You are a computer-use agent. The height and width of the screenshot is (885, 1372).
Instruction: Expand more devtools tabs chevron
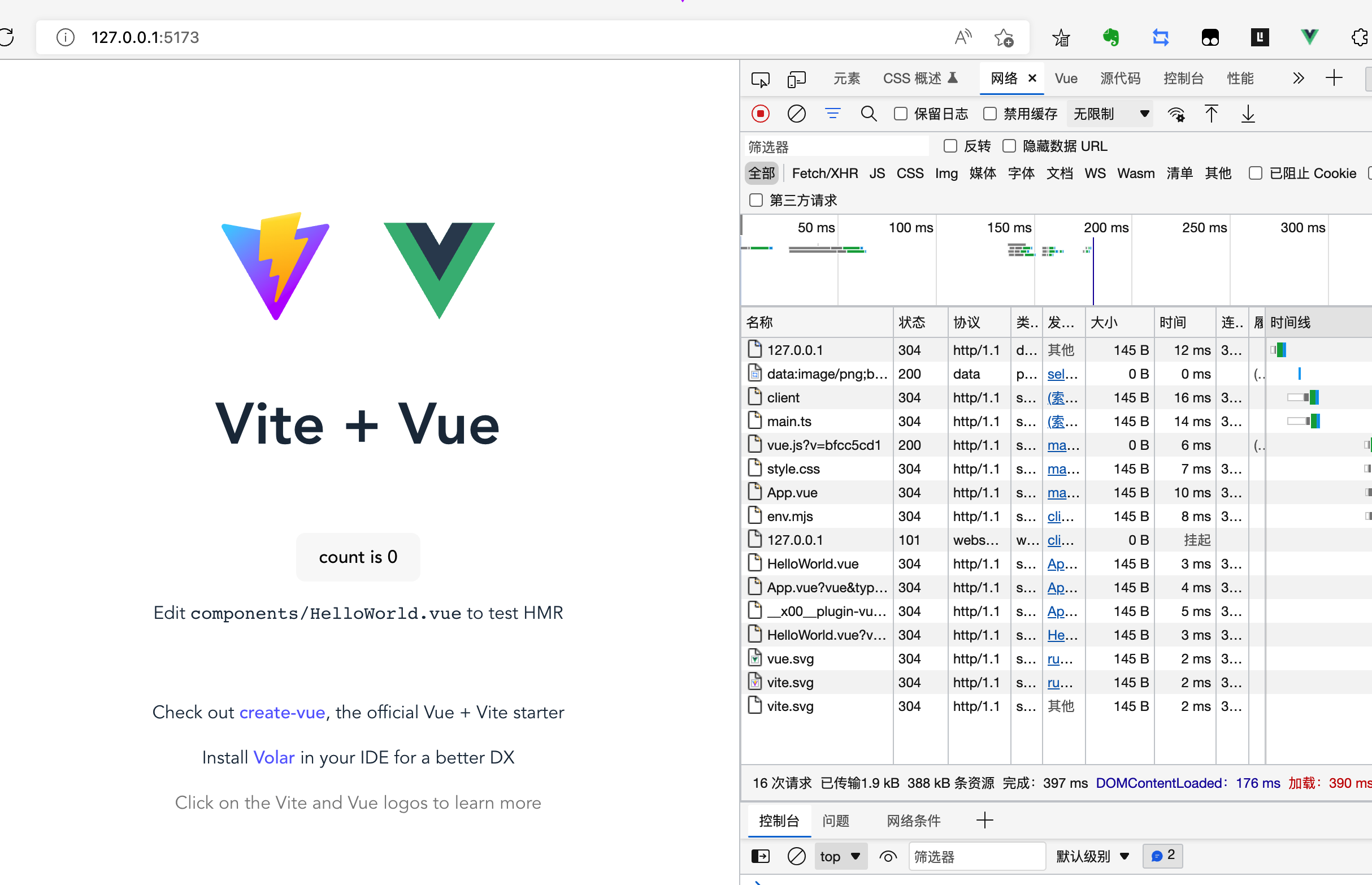tap(1298, 78)
